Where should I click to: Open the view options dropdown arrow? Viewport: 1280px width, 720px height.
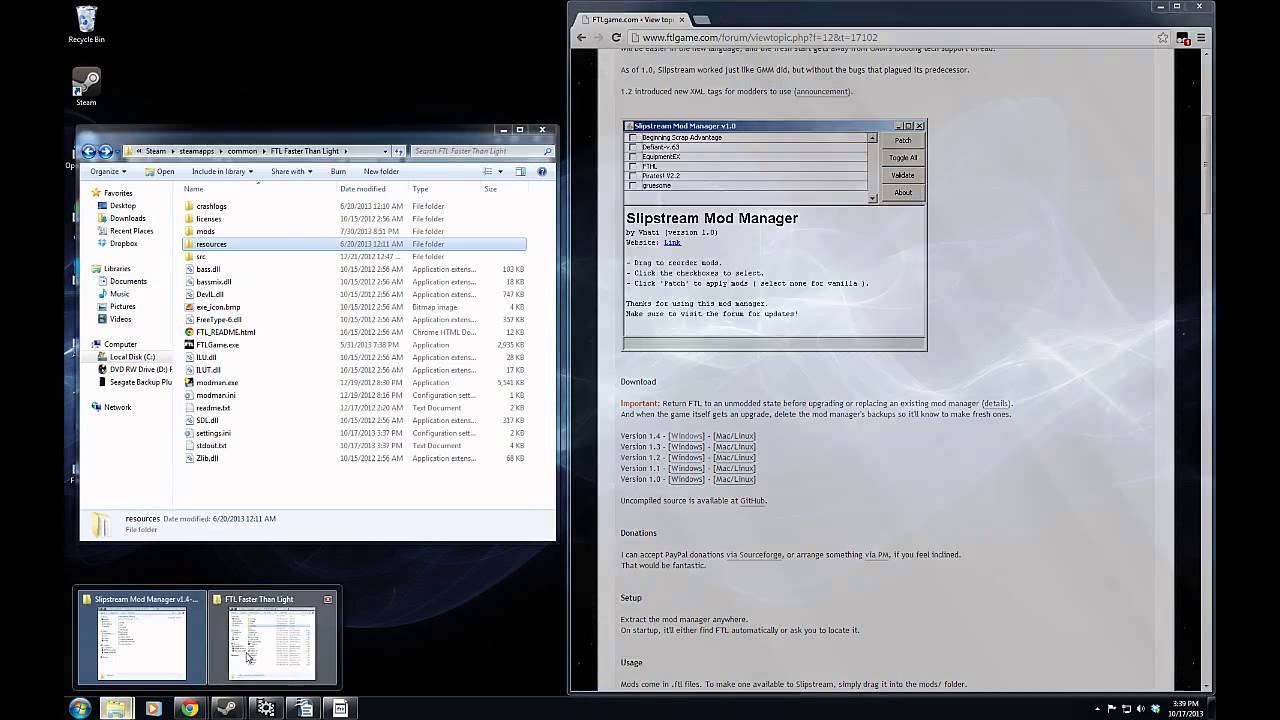[x=501, y=171]
